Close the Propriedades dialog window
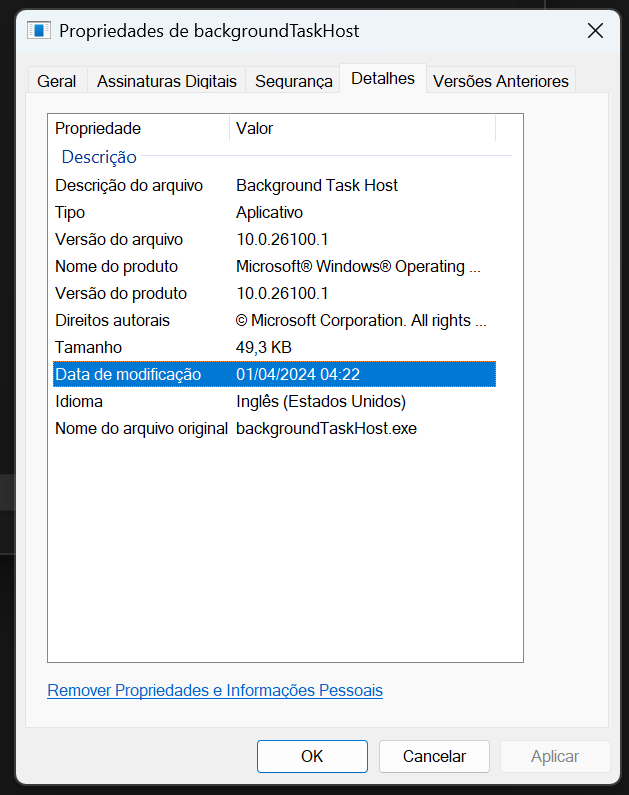The image size is (629, 795). point(595,31)
